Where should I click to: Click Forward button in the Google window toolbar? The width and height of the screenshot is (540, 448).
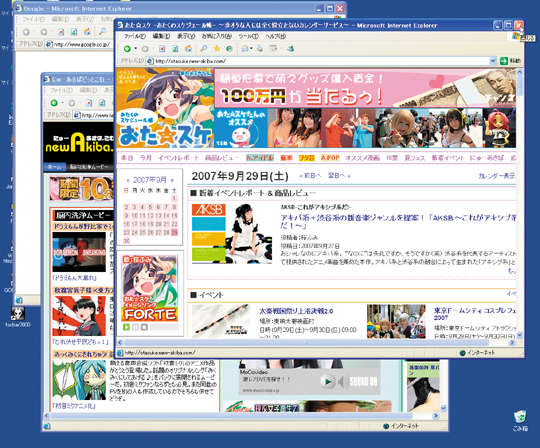tap(44, 32)
